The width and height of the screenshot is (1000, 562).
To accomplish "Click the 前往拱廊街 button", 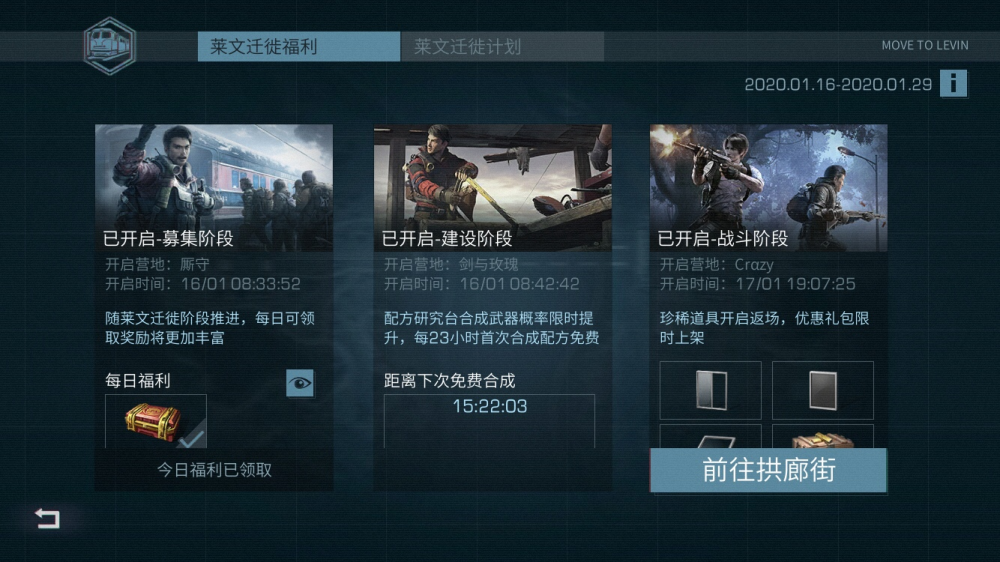I will click(768, 470).
